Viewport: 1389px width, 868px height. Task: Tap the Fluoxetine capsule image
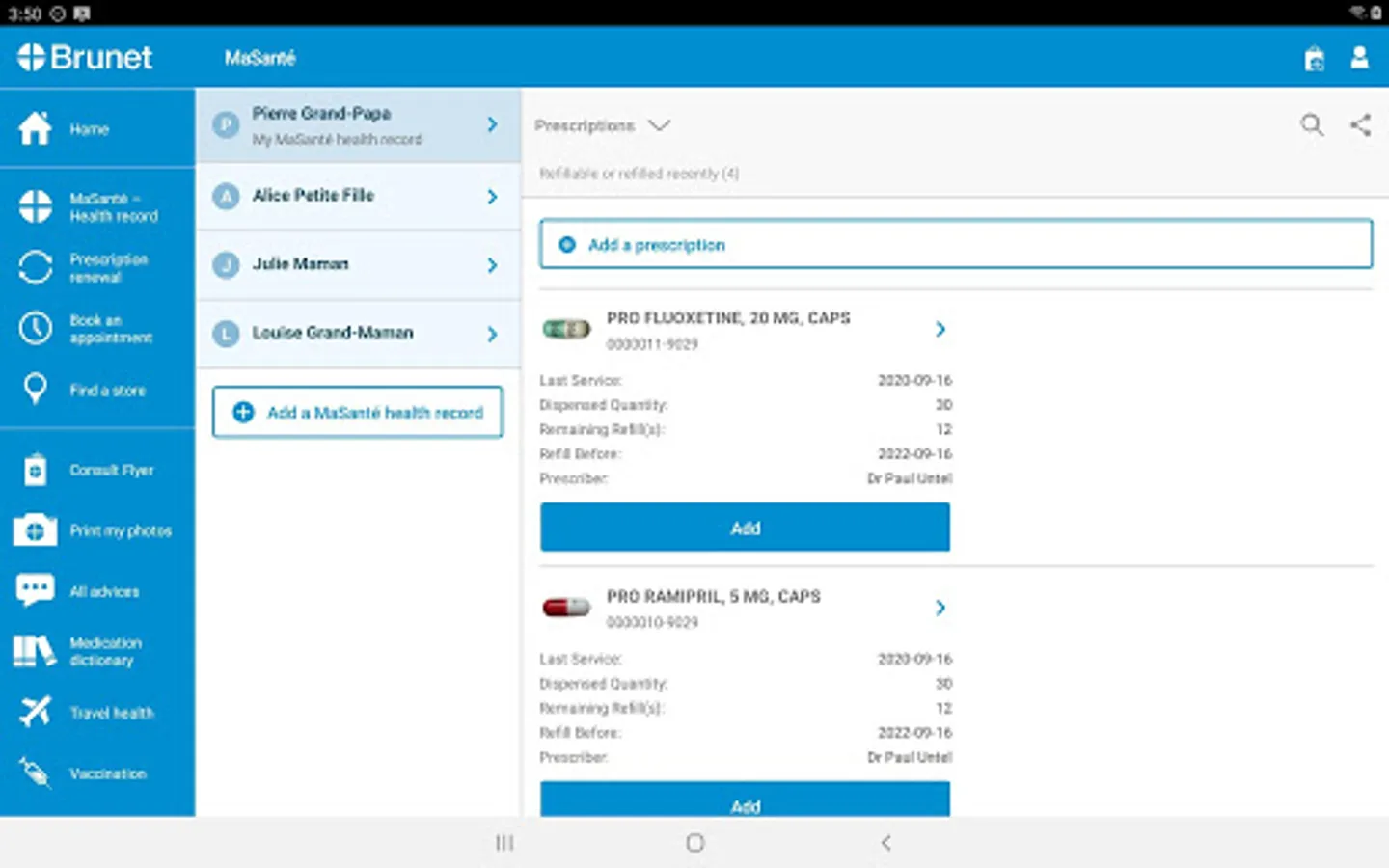(x=566, y=329)
